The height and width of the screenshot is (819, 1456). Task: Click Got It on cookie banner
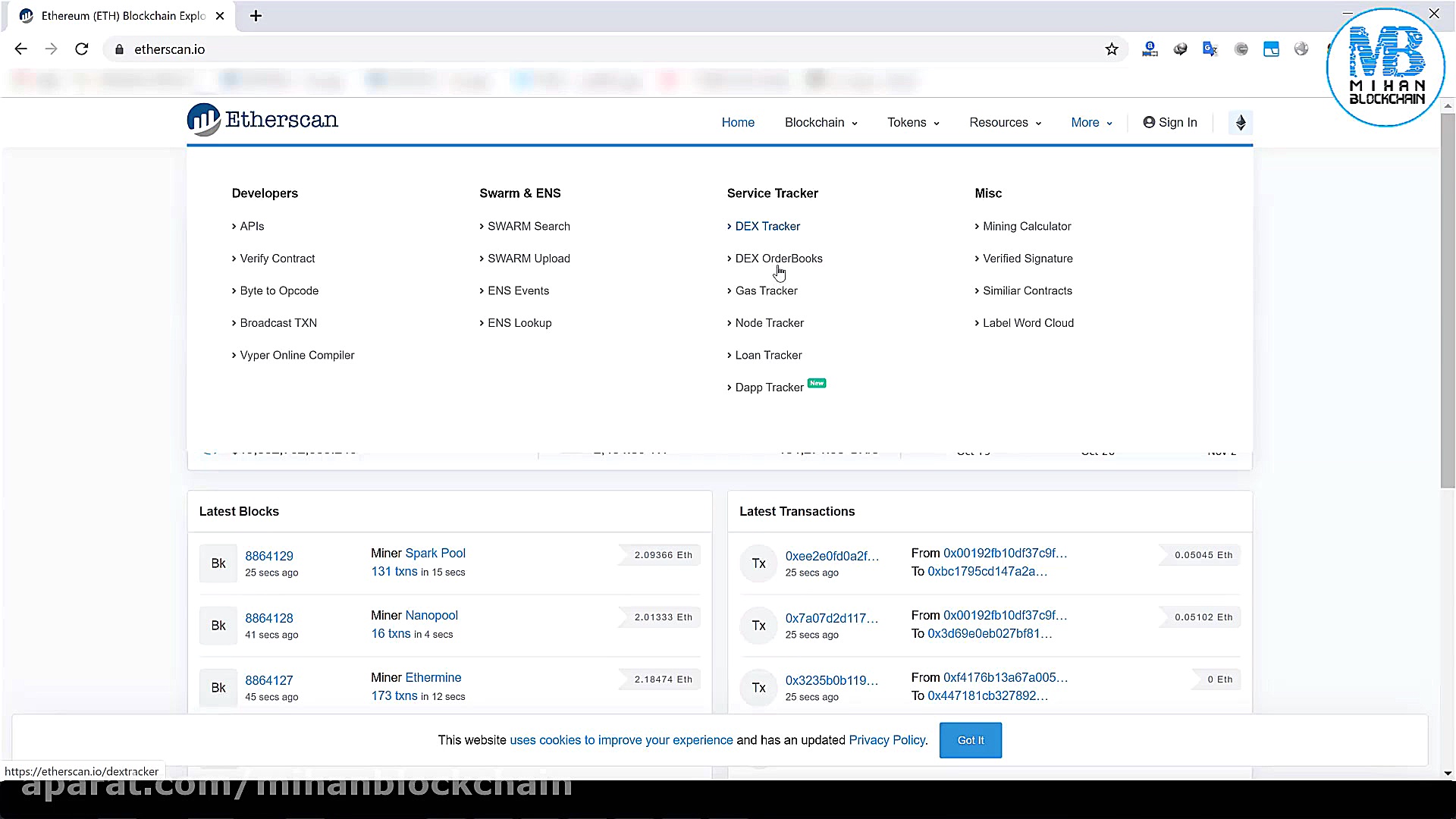click(971, 740)
